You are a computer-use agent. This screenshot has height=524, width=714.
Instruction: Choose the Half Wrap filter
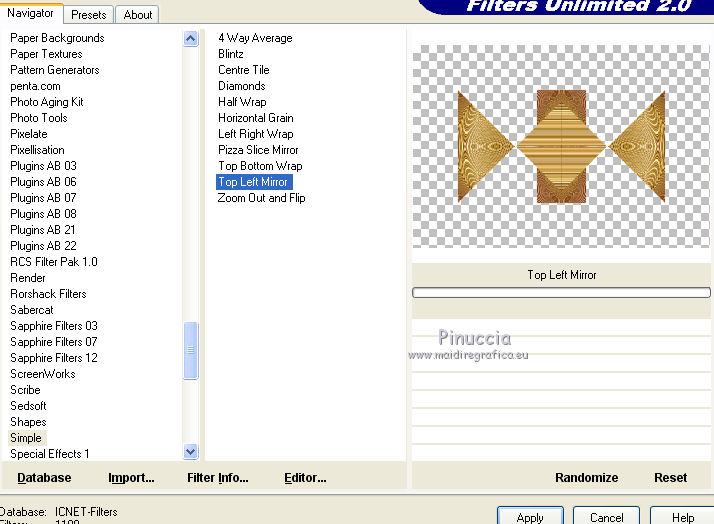242,102
